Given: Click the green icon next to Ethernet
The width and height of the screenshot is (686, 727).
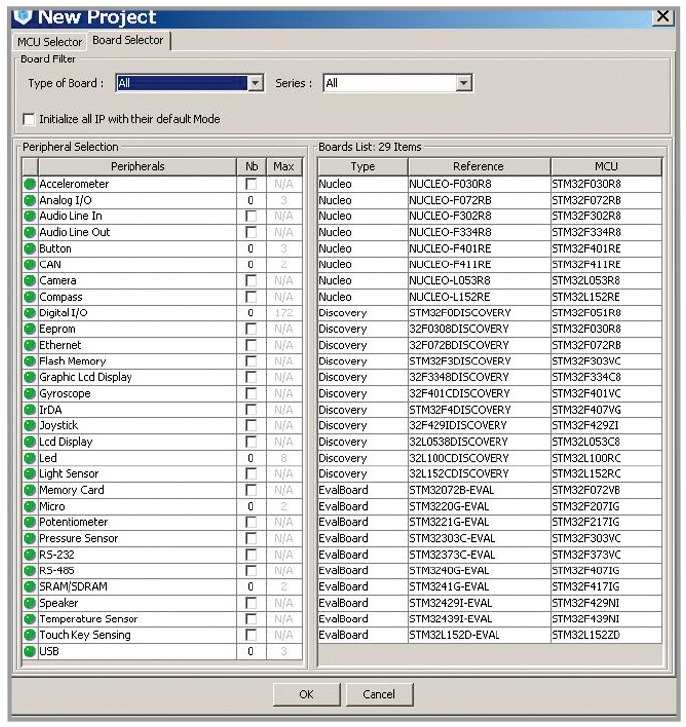Looking at the screenshot, I should click(30, 345).
